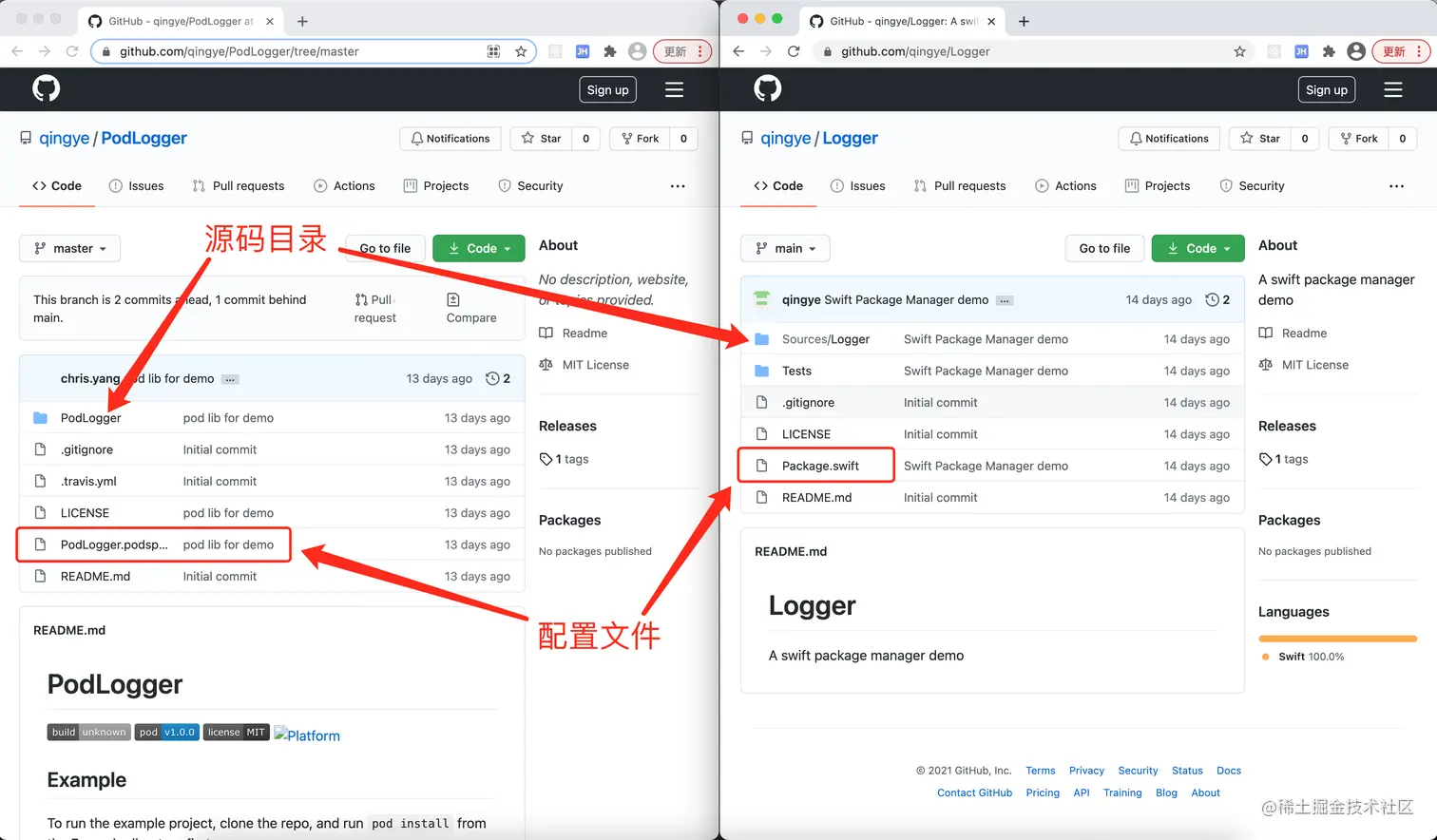This screenshot has height=840, width=1437.
Task: Click PodLogger folder icon in file list
Action: [x=40, y=418]
